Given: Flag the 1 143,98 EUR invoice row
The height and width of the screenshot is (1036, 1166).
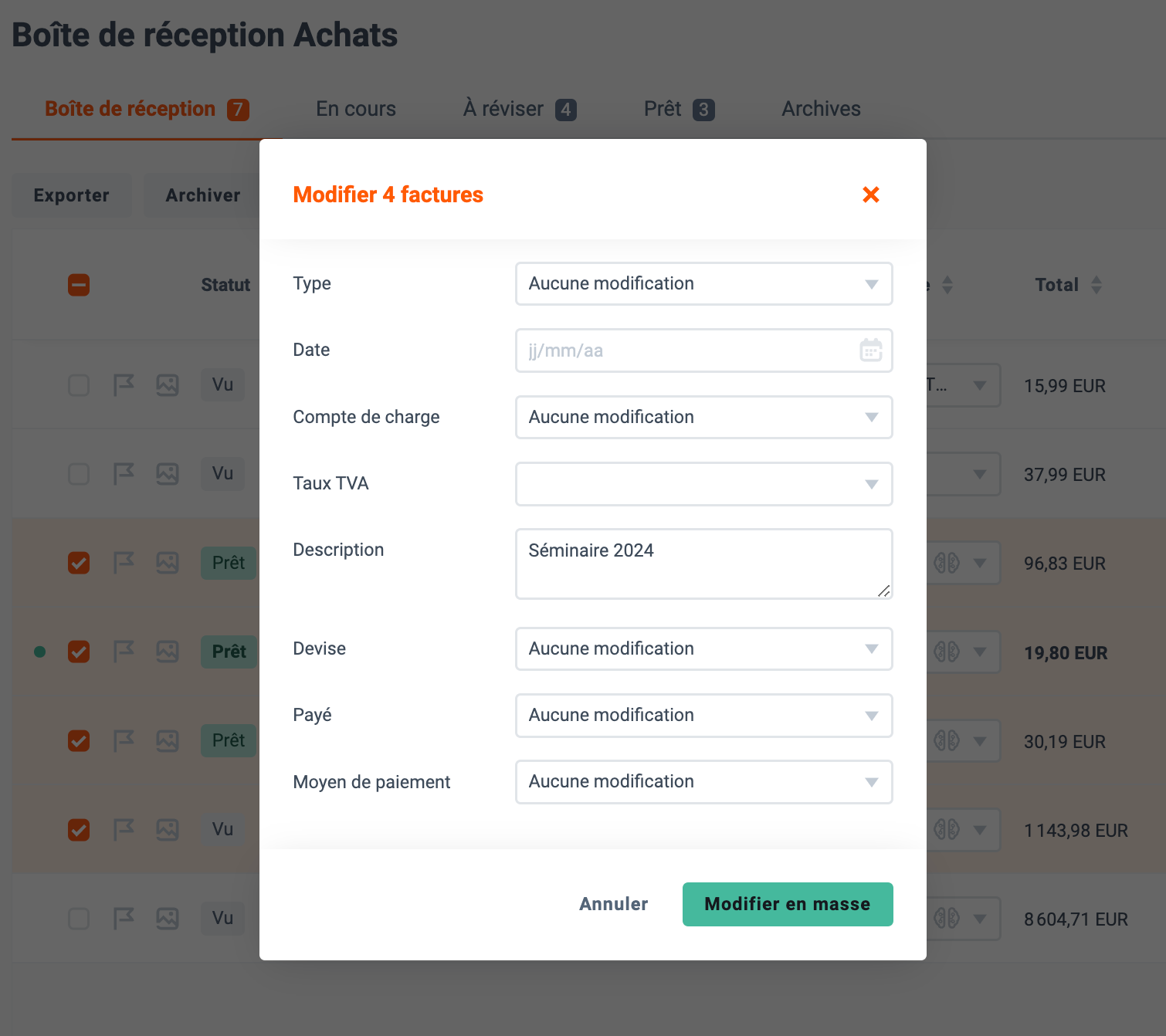Looking at the screenshot, I should coord(124,829).
